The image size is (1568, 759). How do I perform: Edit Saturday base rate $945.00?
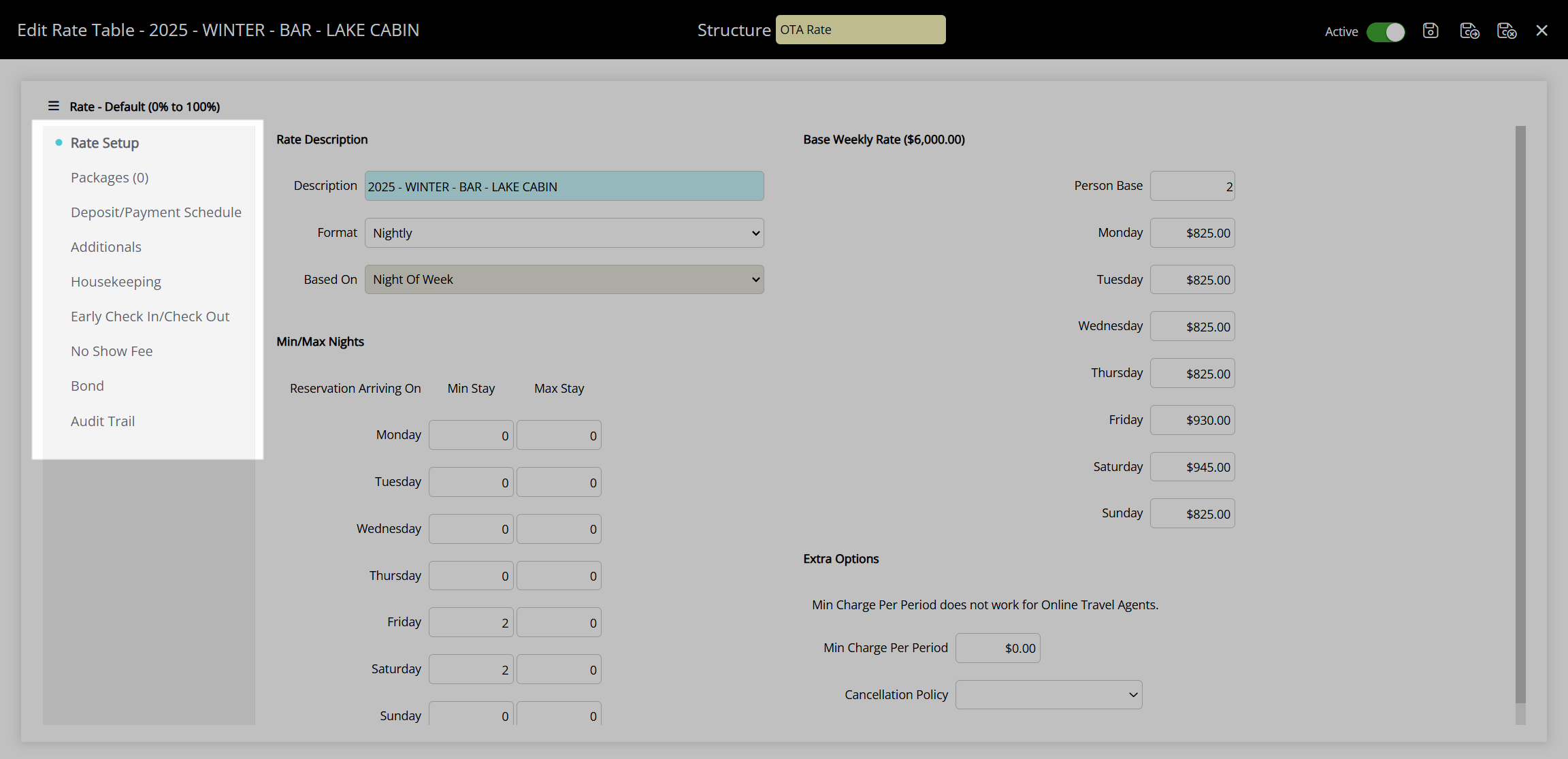tap(1192, 467)
